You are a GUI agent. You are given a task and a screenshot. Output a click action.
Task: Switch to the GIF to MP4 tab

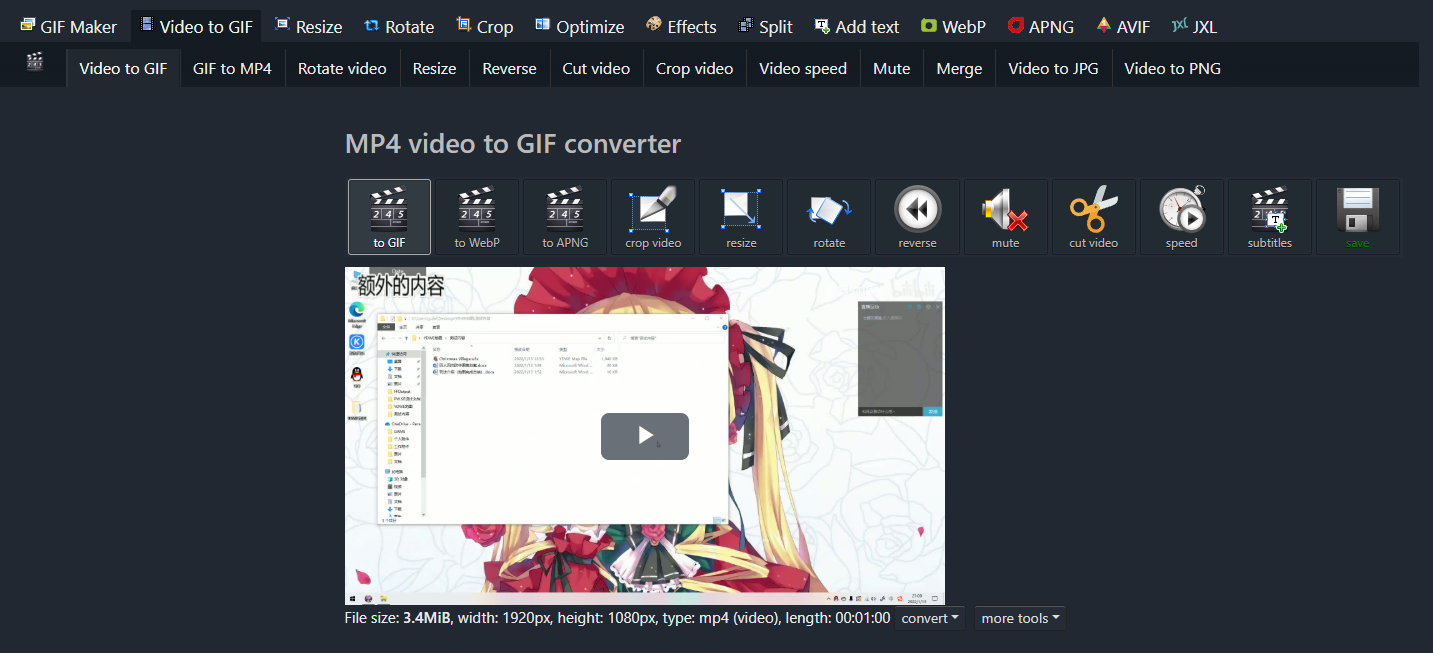[x=232, y=68]
